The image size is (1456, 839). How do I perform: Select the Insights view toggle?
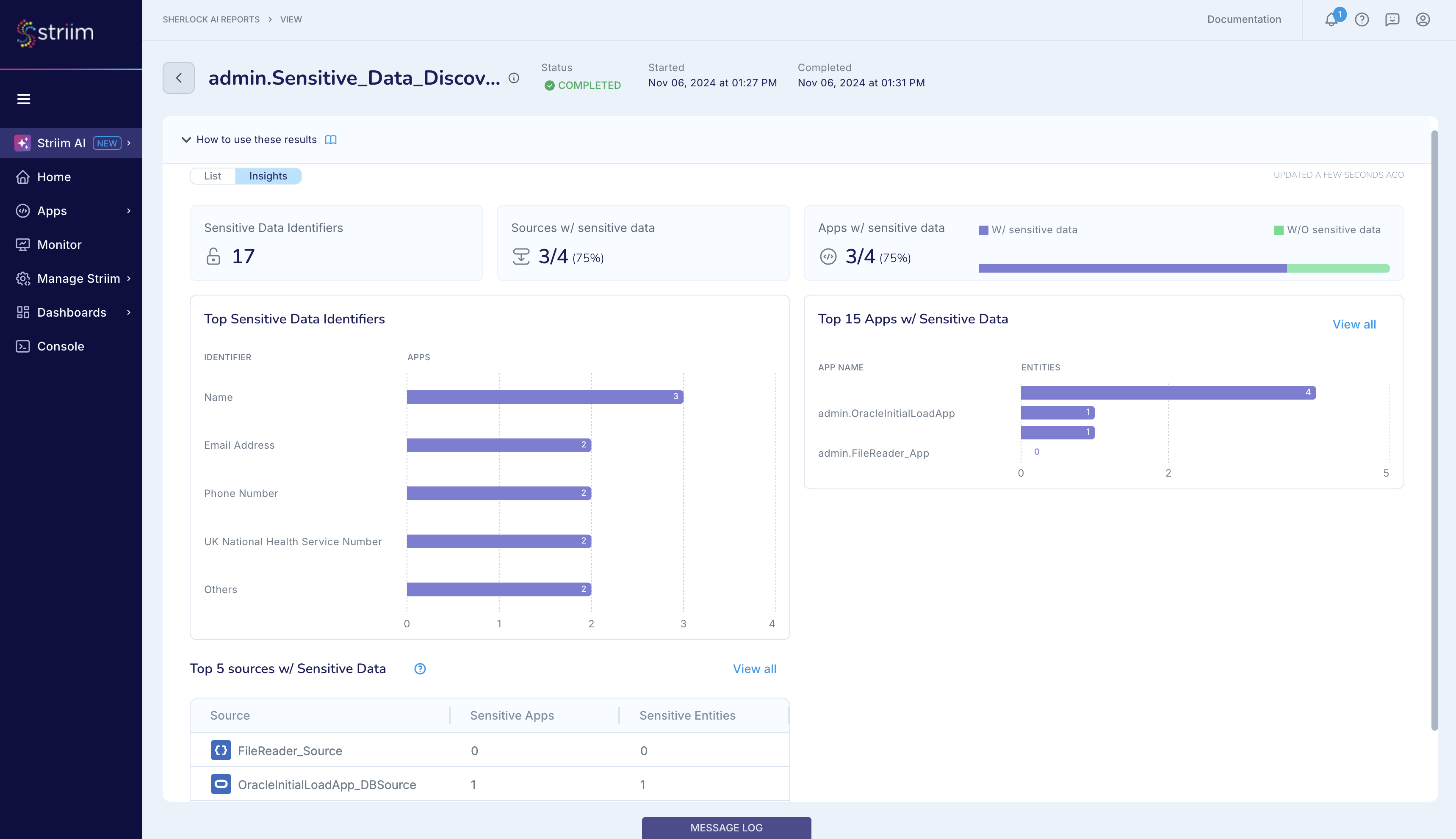pos(268,177)
